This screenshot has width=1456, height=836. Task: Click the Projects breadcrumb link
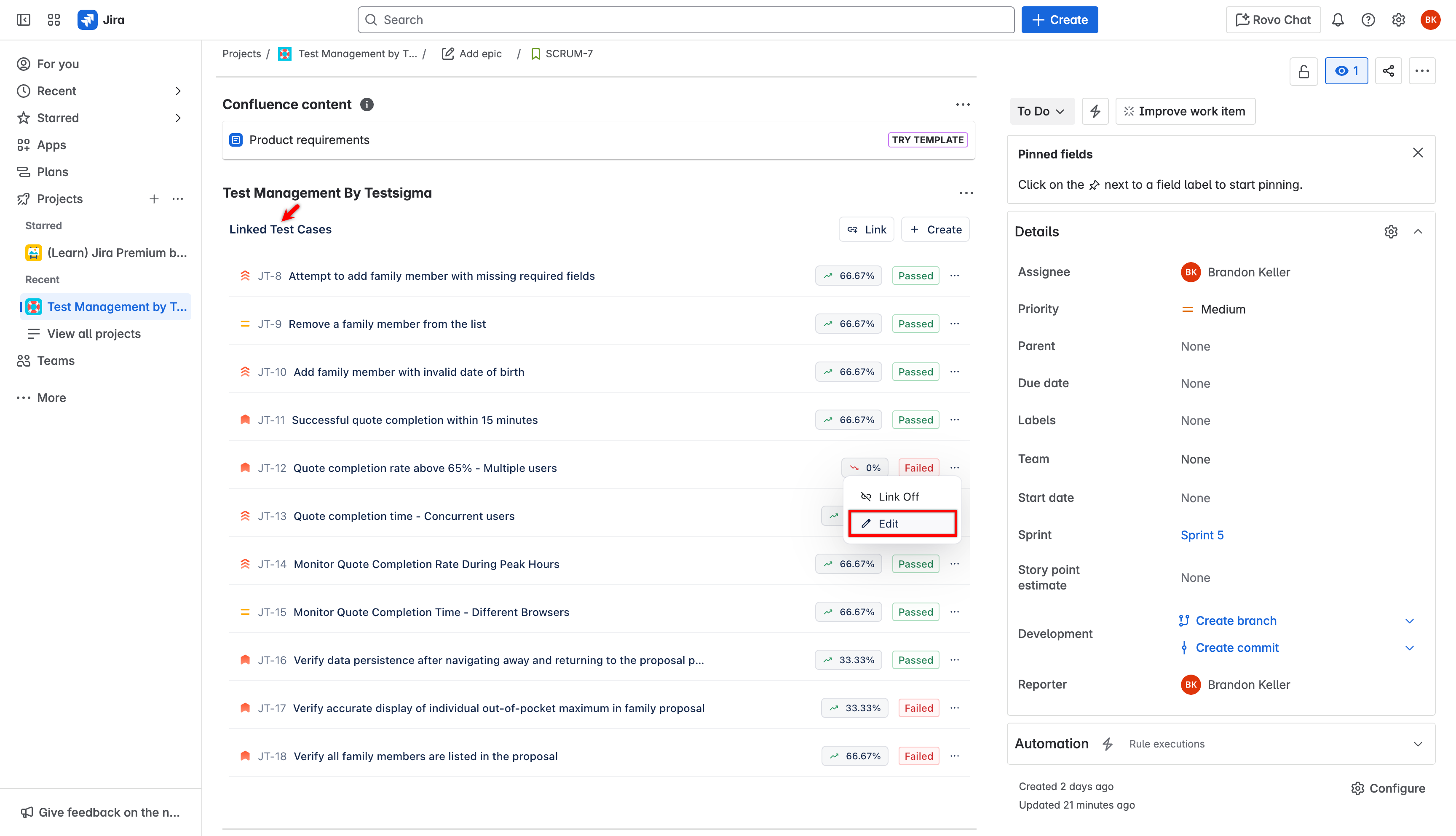tap(242, 54)
